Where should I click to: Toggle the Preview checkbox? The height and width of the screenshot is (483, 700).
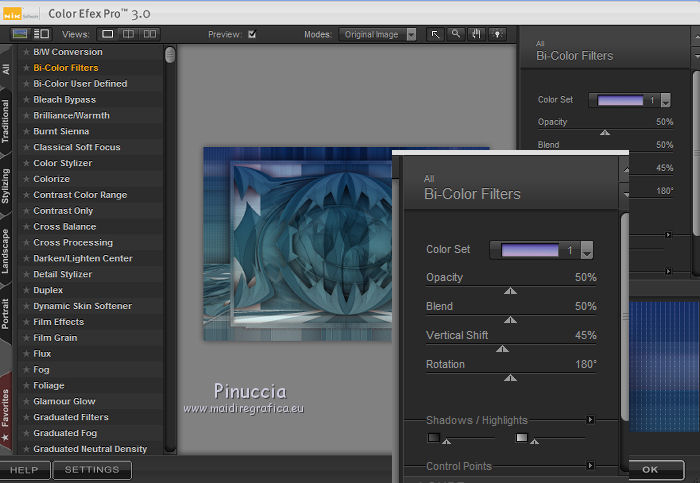tap(252, 34)
